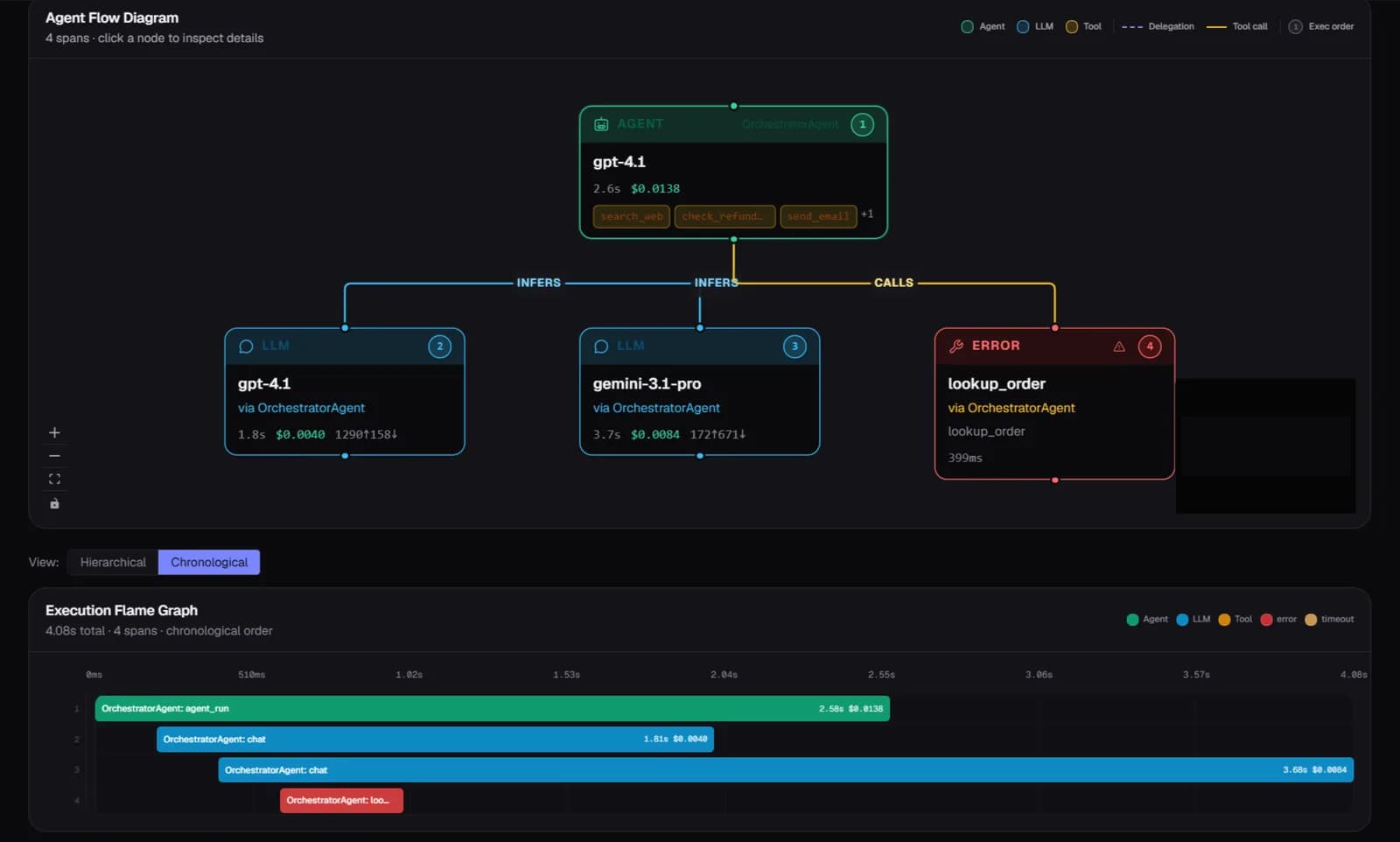Click the 1.81s chat flame bar

click(435, 740)
